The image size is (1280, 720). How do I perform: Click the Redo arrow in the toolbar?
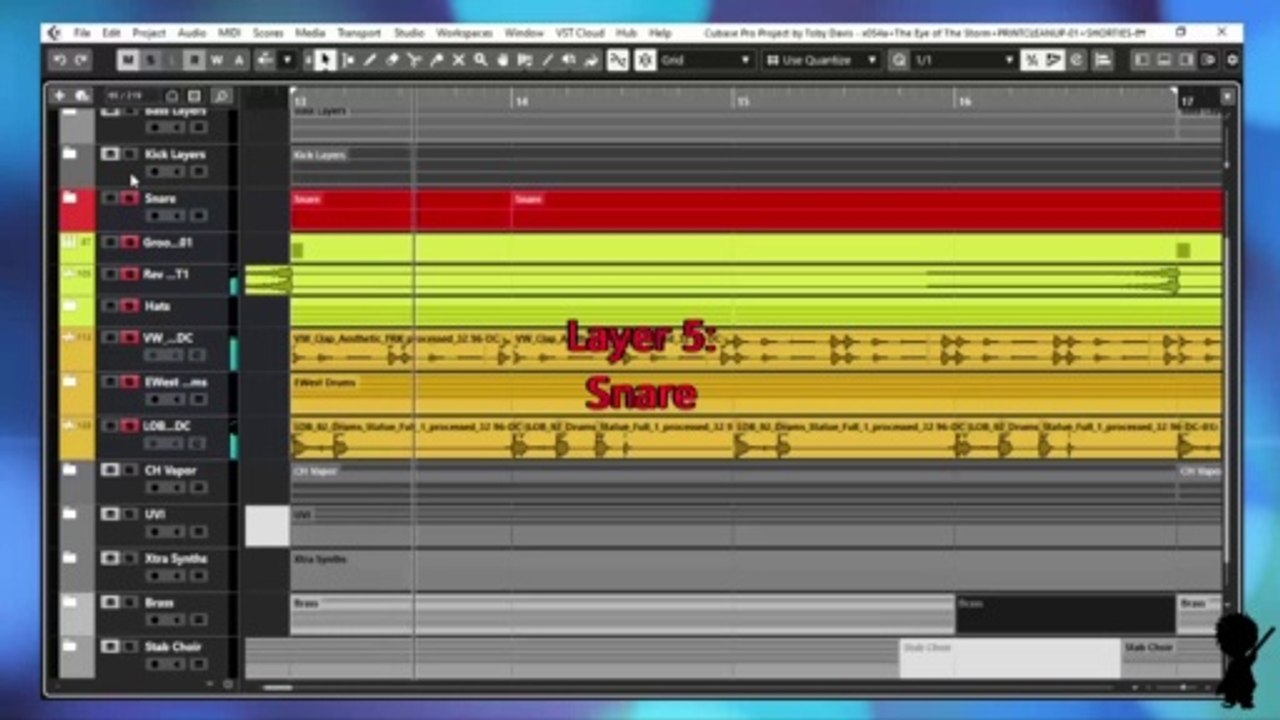pos(80,60)
